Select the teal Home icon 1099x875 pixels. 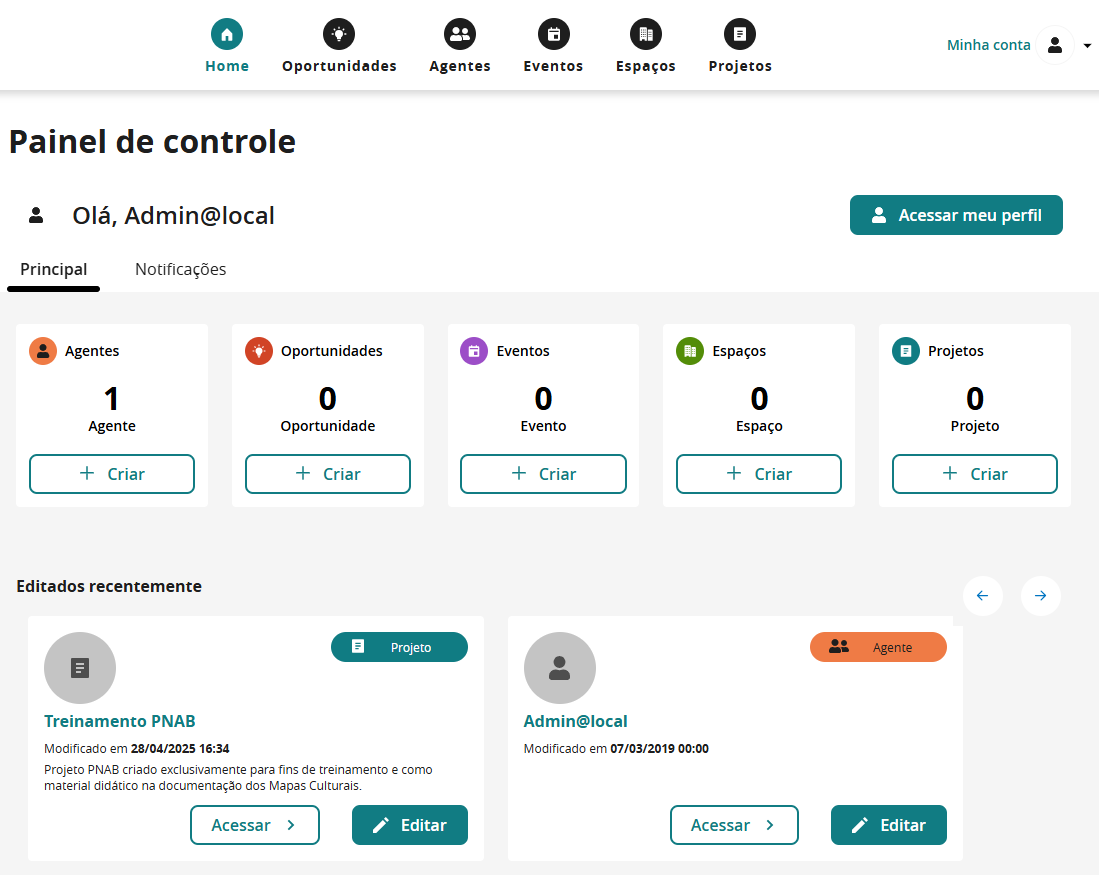click(x=226, y=31)
